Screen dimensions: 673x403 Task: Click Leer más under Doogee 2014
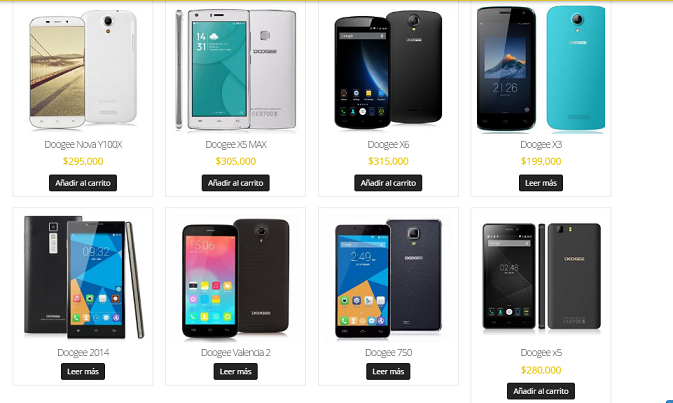click(x=83, y=371)
